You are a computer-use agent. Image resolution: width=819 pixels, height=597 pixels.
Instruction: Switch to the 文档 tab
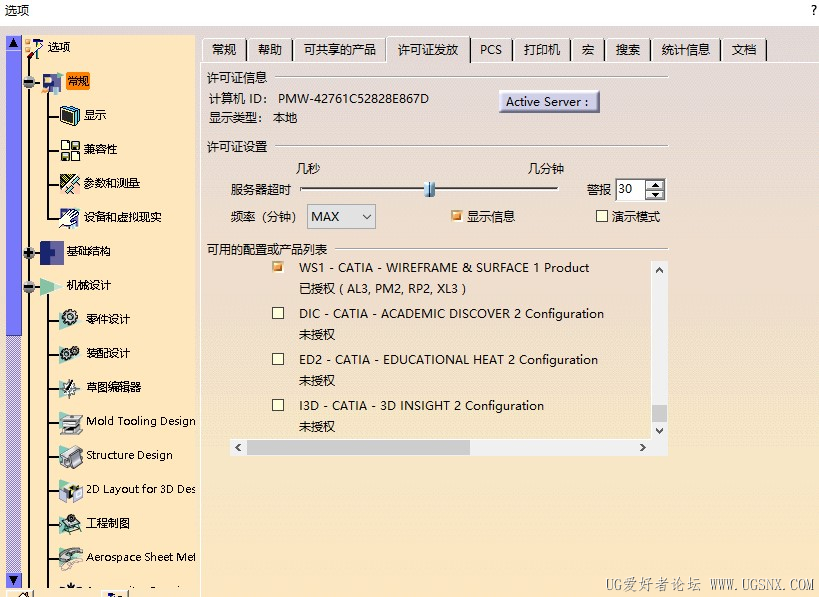point(744,50)
